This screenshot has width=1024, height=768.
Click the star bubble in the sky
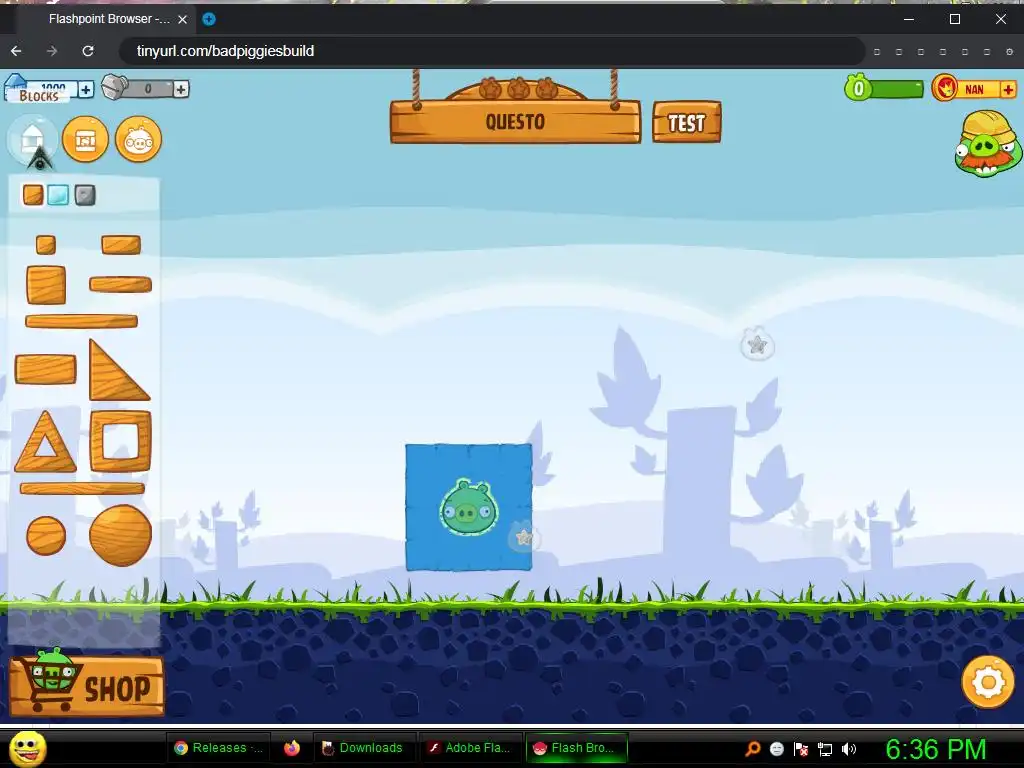758,344
